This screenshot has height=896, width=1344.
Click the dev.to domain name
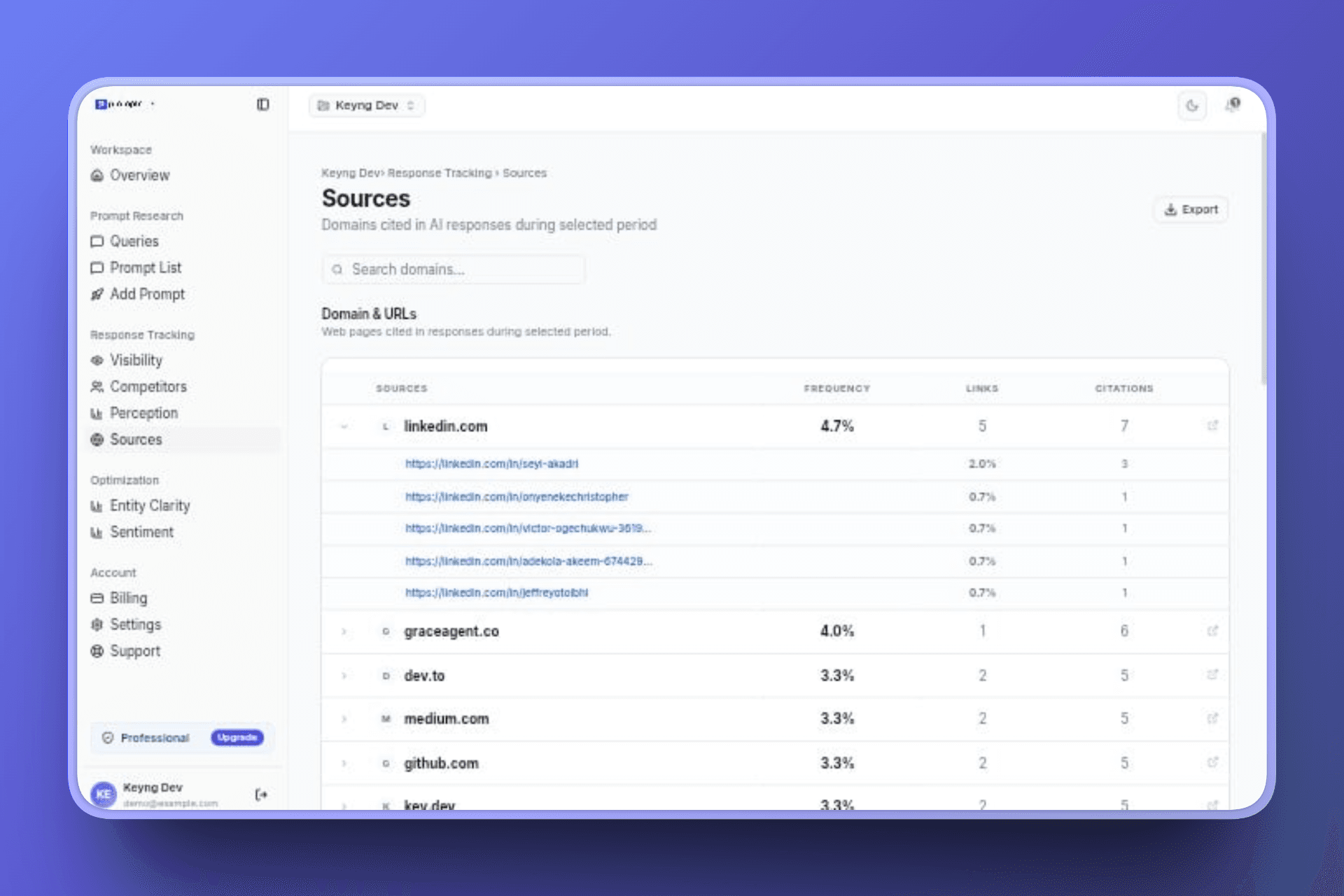pos(424,676)
